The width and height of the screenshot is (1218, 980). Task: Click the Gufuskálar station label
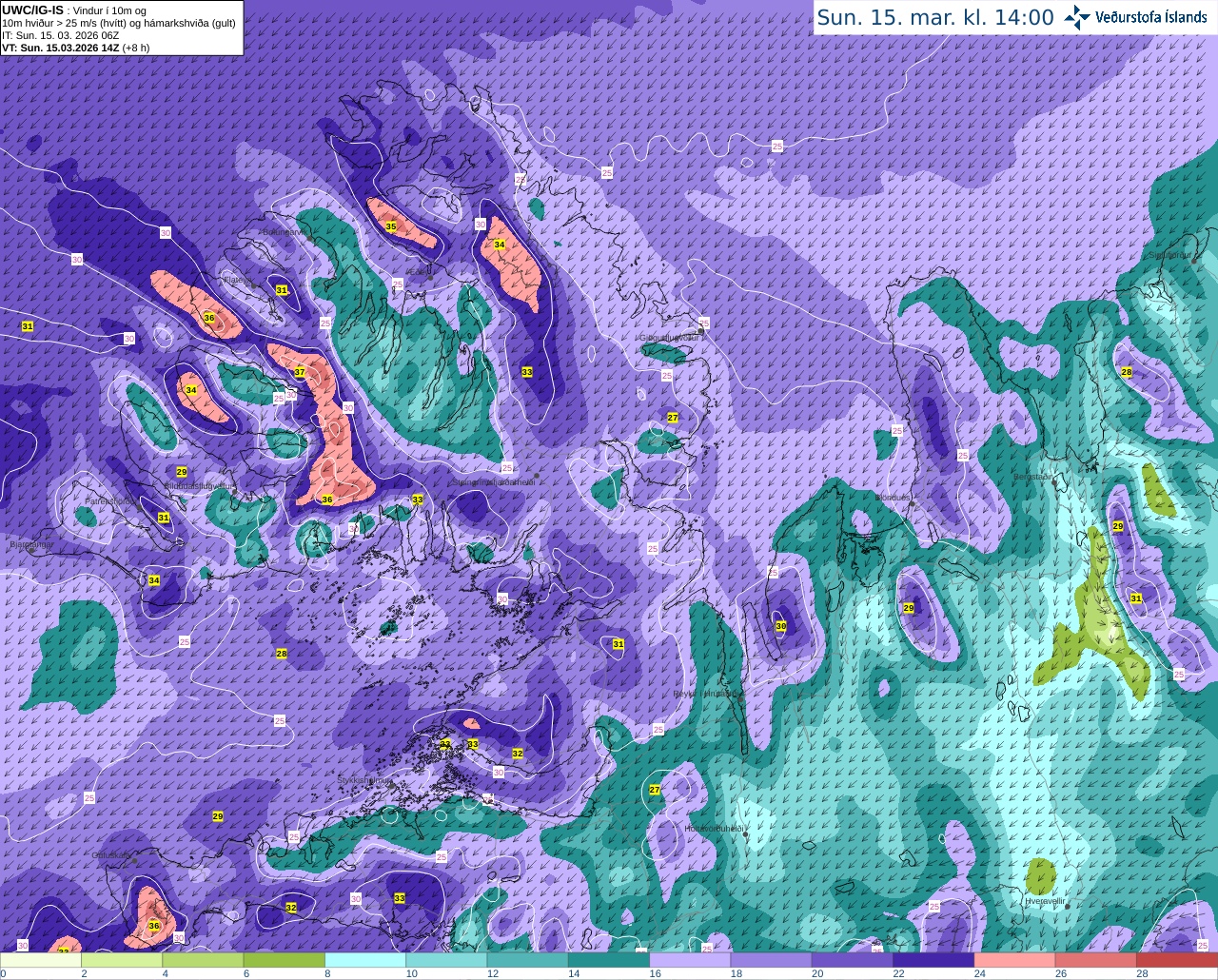click(x=111, y=855)
